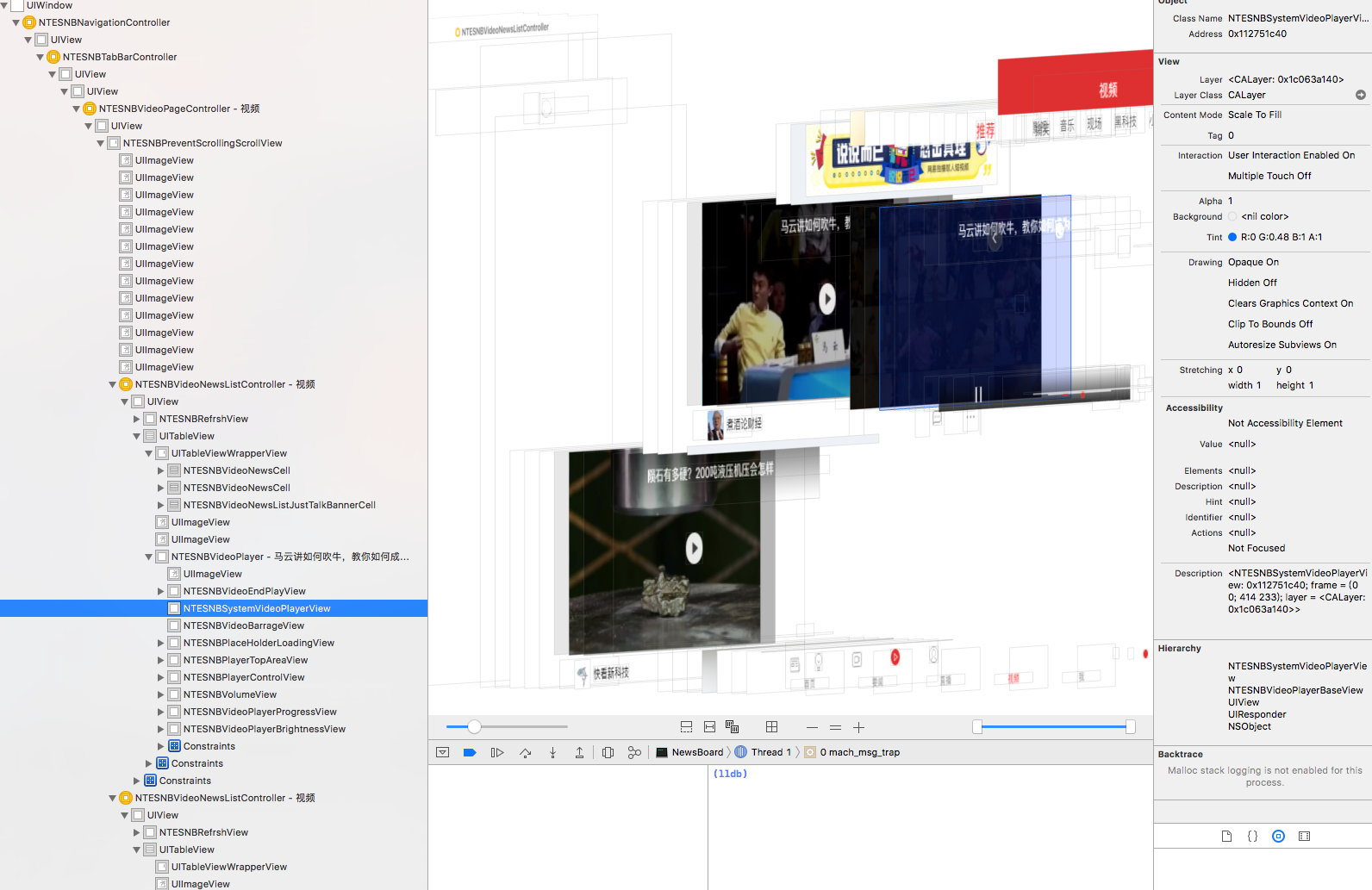Toggle Show Constraints on the canvas
The height and width of the screenshot is (890, 1372).
click(709, 727)
